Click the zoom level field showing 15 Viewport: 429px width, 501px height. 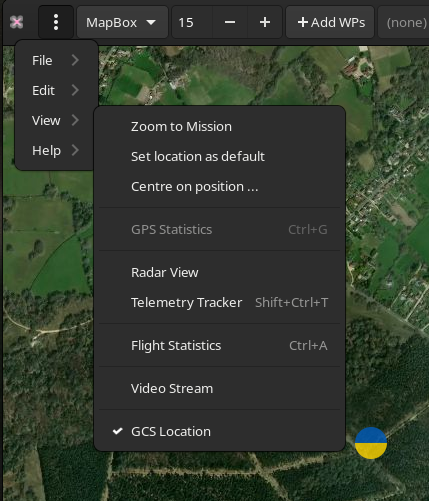pos(192,22)
